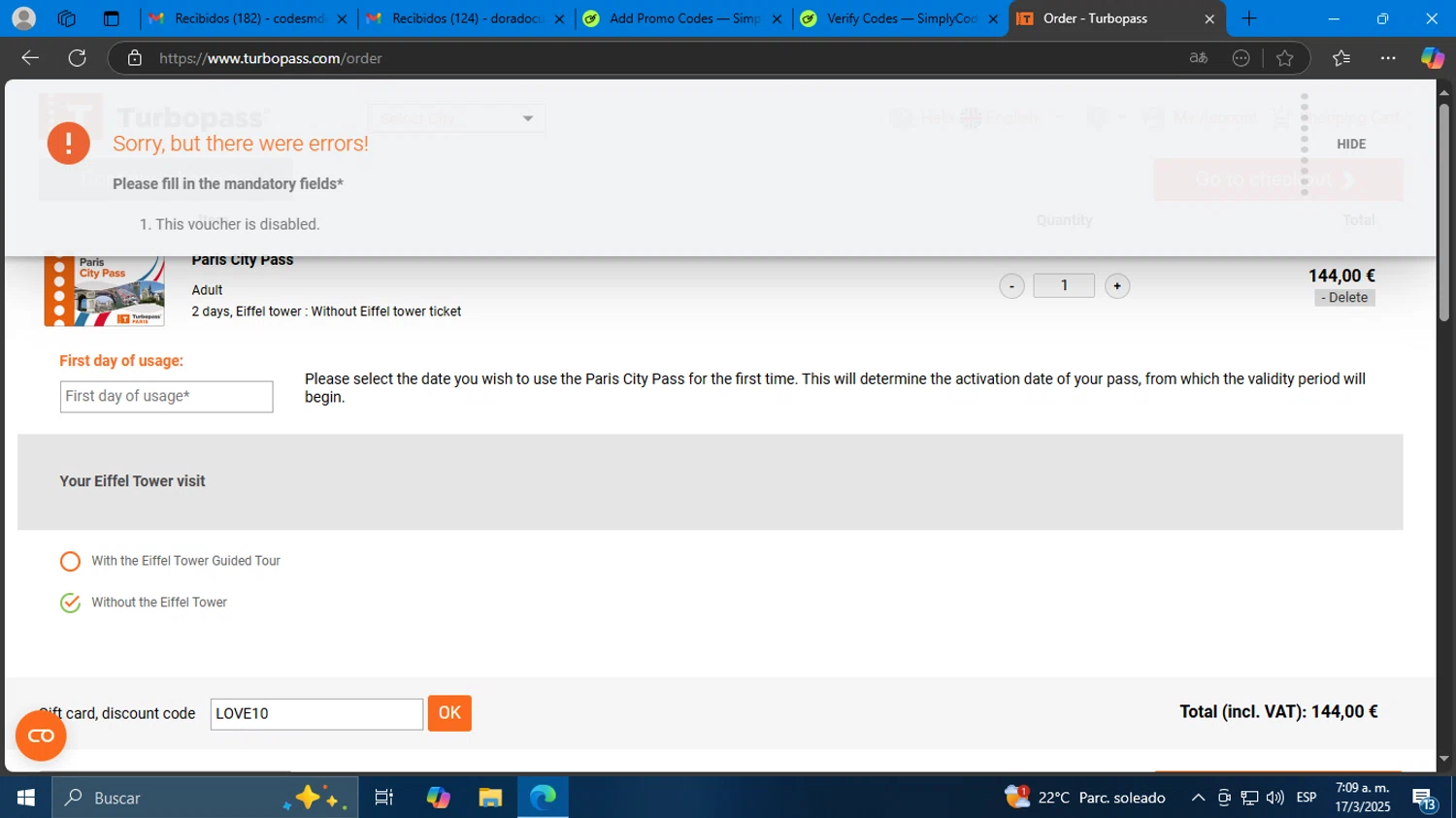Open the Copilot sidebar icon

point(1432,58)
